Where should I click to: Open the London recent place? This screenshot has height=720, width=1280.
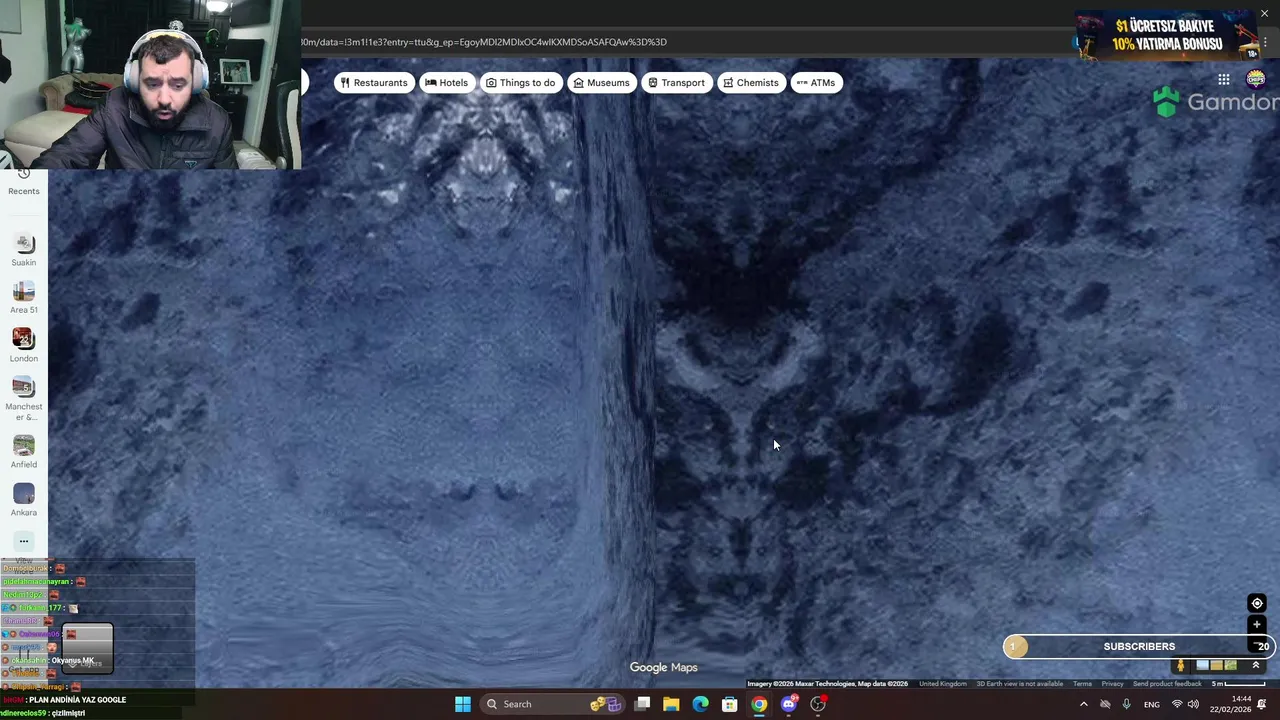(24, 346)
